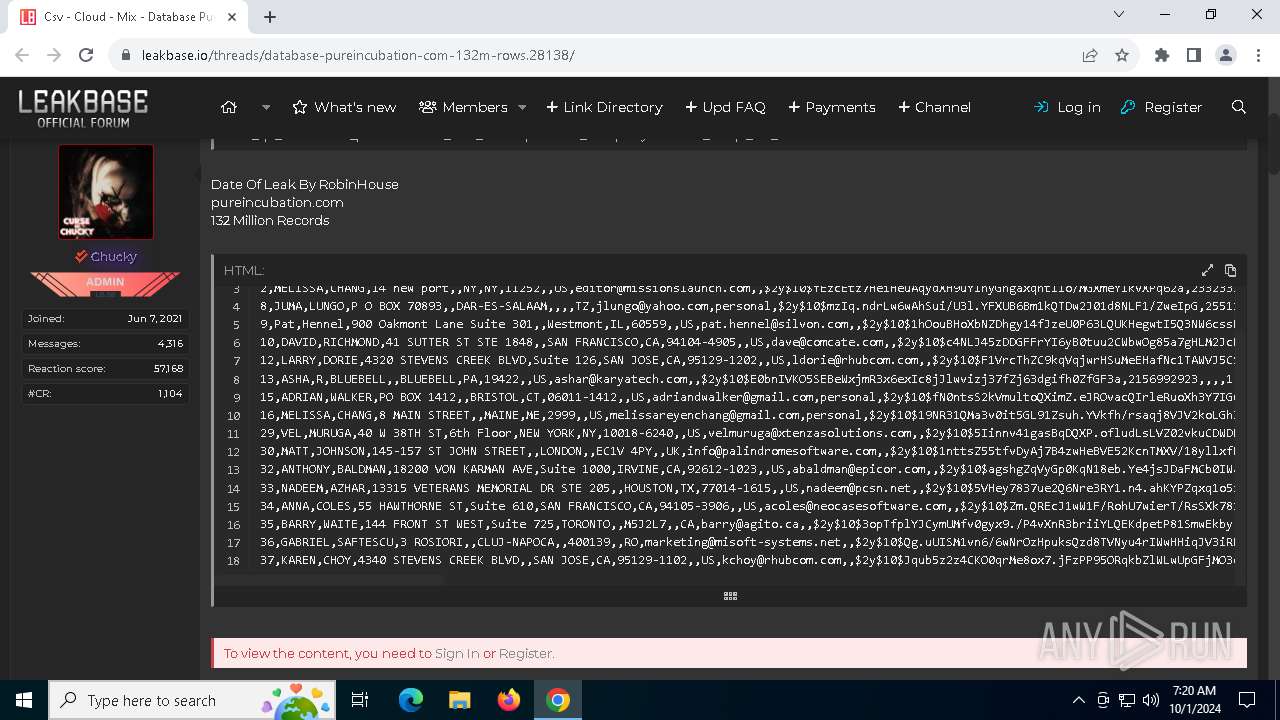Copy the HTML code block contents
1280x720 pixels.
click(1230, 270)
